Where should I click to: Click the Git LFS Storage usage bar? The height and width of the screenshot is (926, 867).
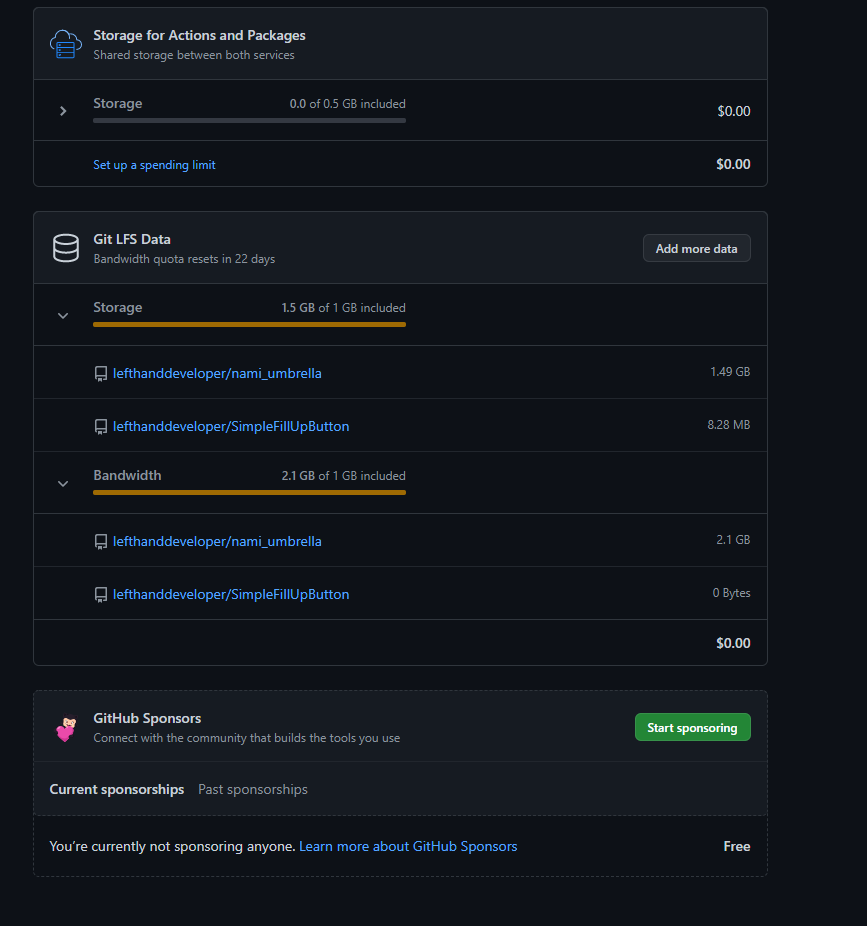(249, 324)
